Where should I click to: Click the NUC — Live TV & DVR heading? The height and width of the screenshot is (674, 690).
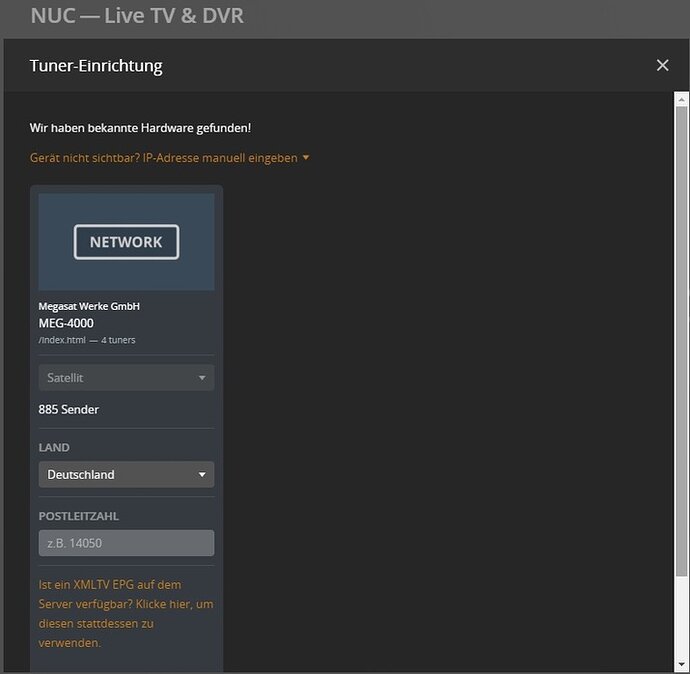137,16
